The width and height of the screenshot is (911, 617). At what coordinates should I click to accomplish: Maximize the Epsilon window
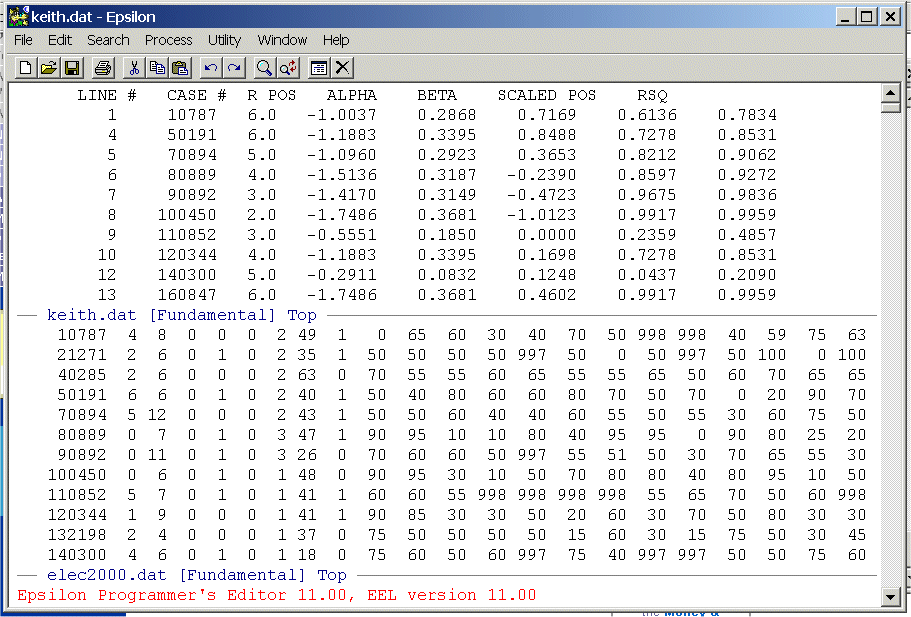tap(867, 17)
